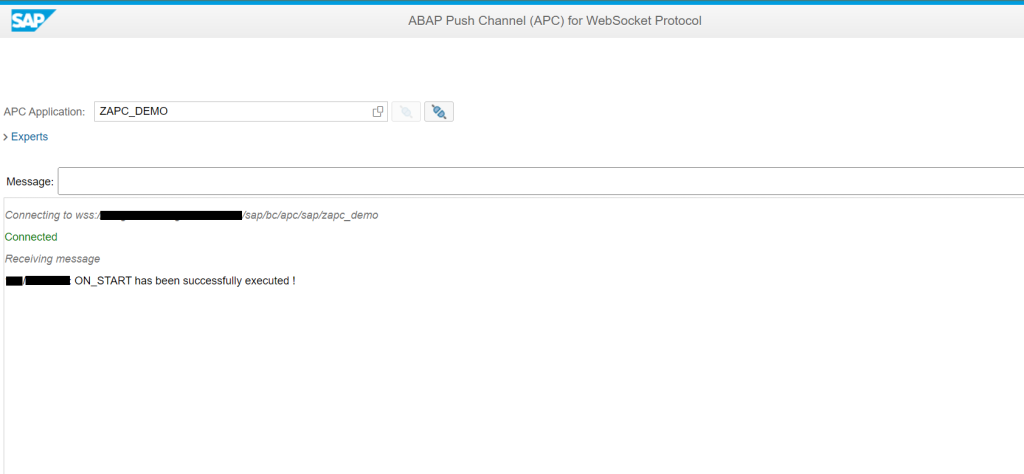The image size is (1024, 474).
Task: Select the 'Receiving message' log line
Action: click(x=52, y=259)
